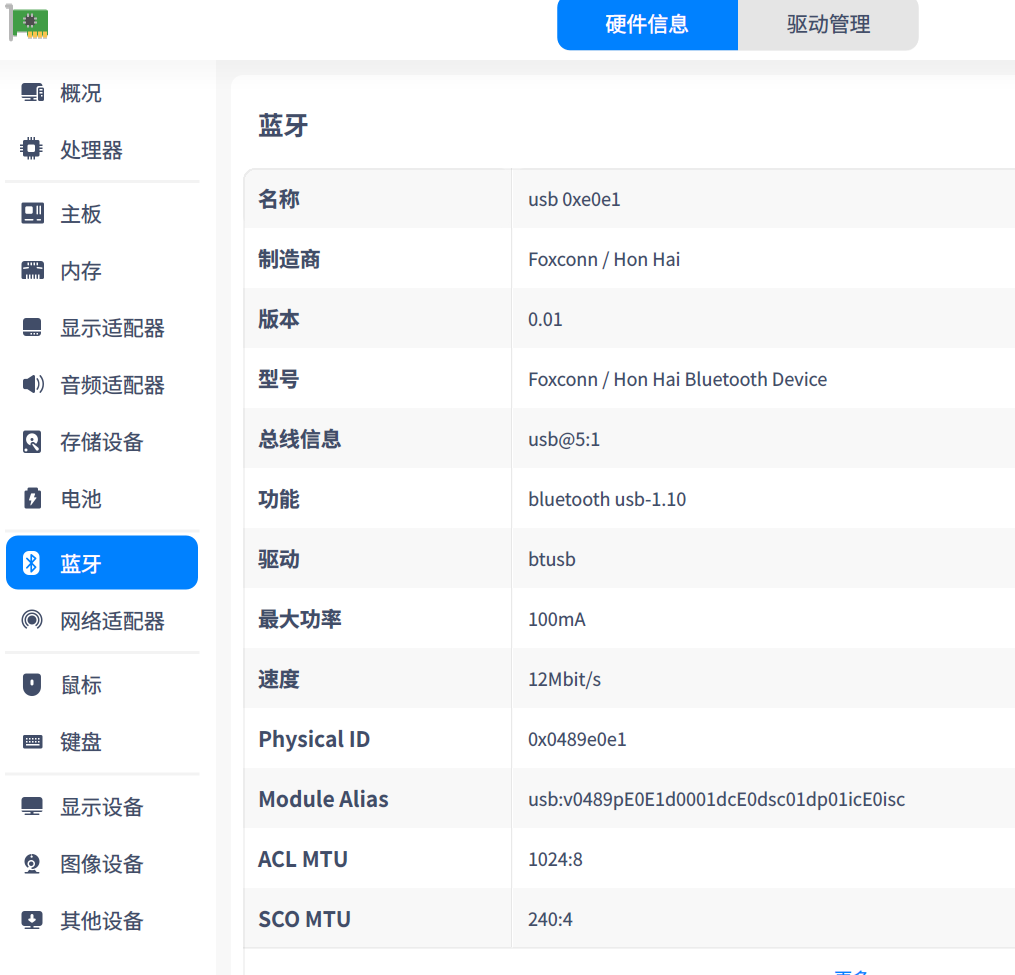Click the 显示设备 monitor icon
Image resolution: width=1015 pixels, height=975 pixels.
pos(32,806)
